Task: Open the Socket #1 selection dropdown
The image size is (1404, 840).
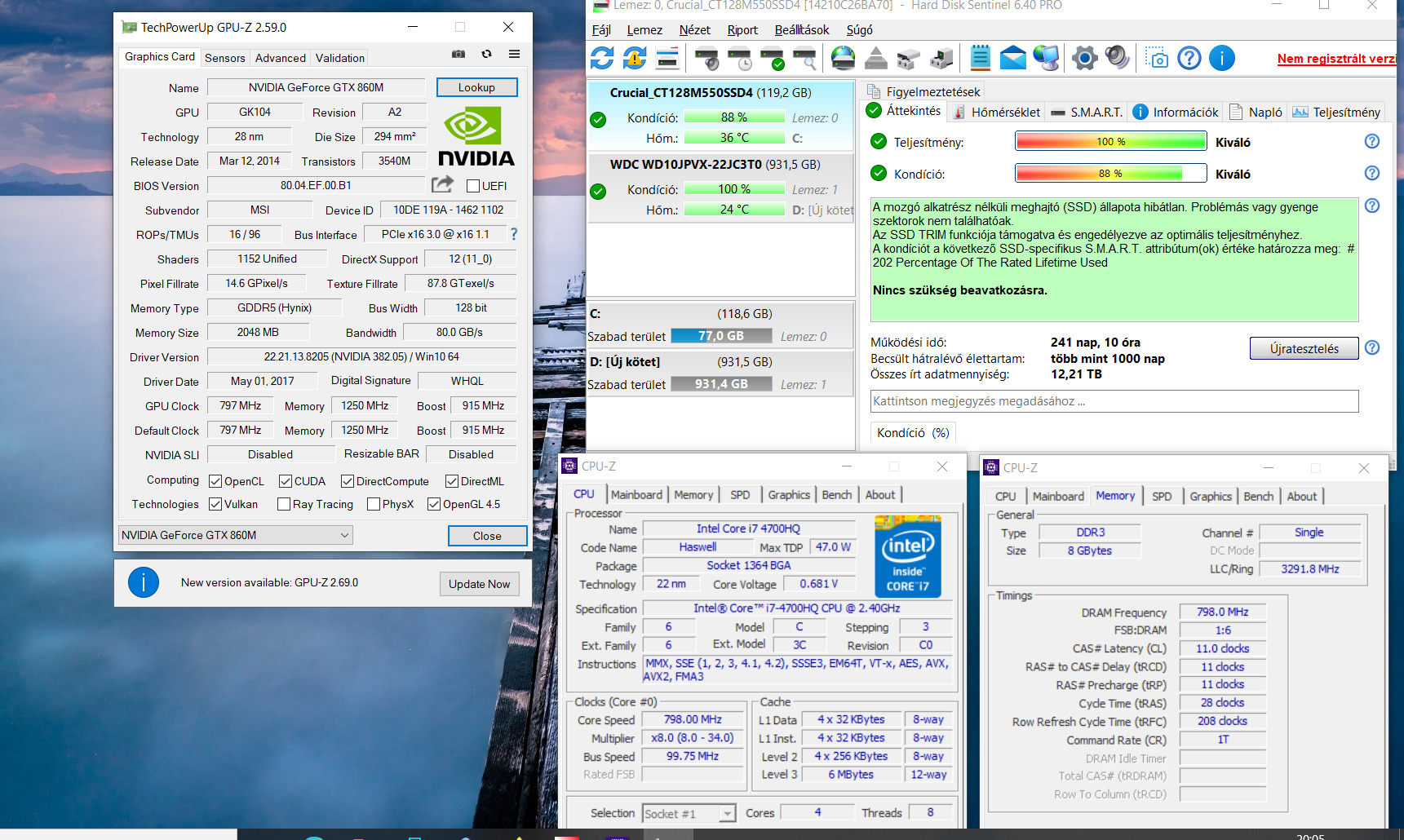Action: (x=689, y=813)
